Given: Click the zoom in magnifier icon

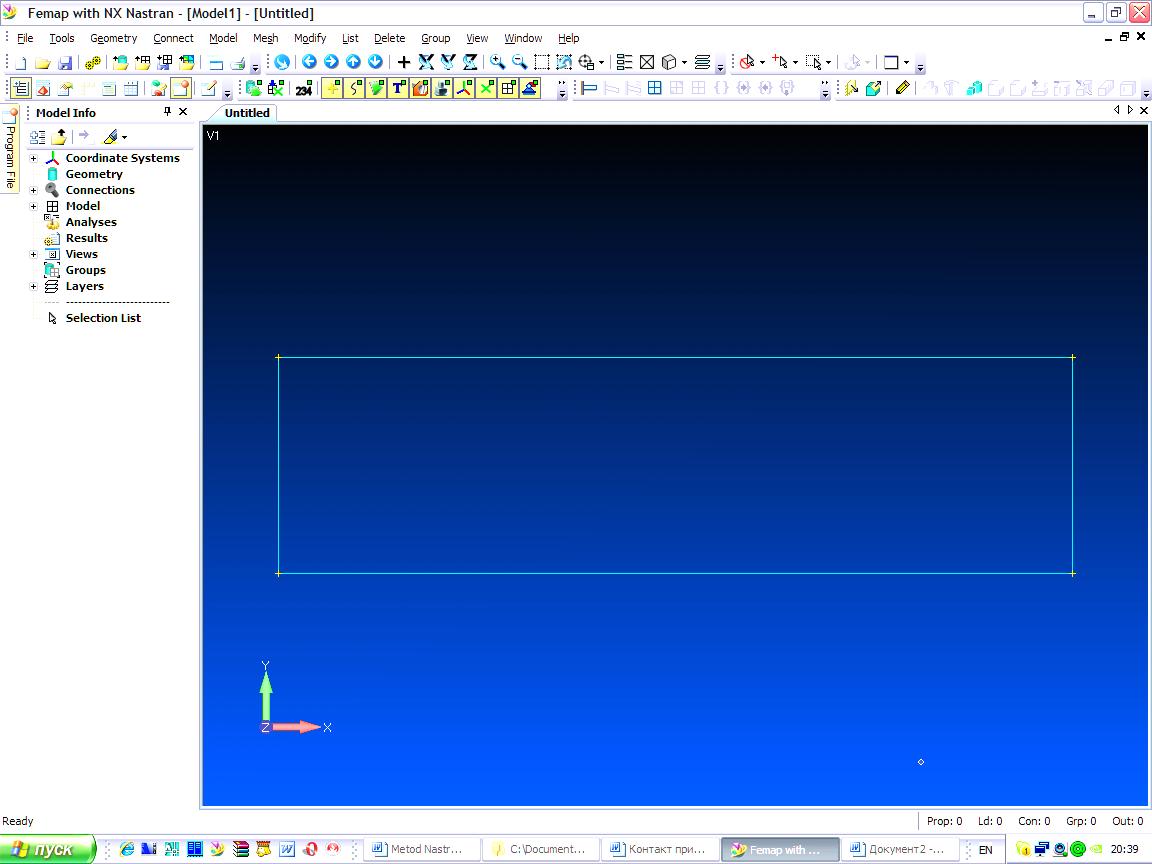Looking at the screenshot, I should point(497,62).
